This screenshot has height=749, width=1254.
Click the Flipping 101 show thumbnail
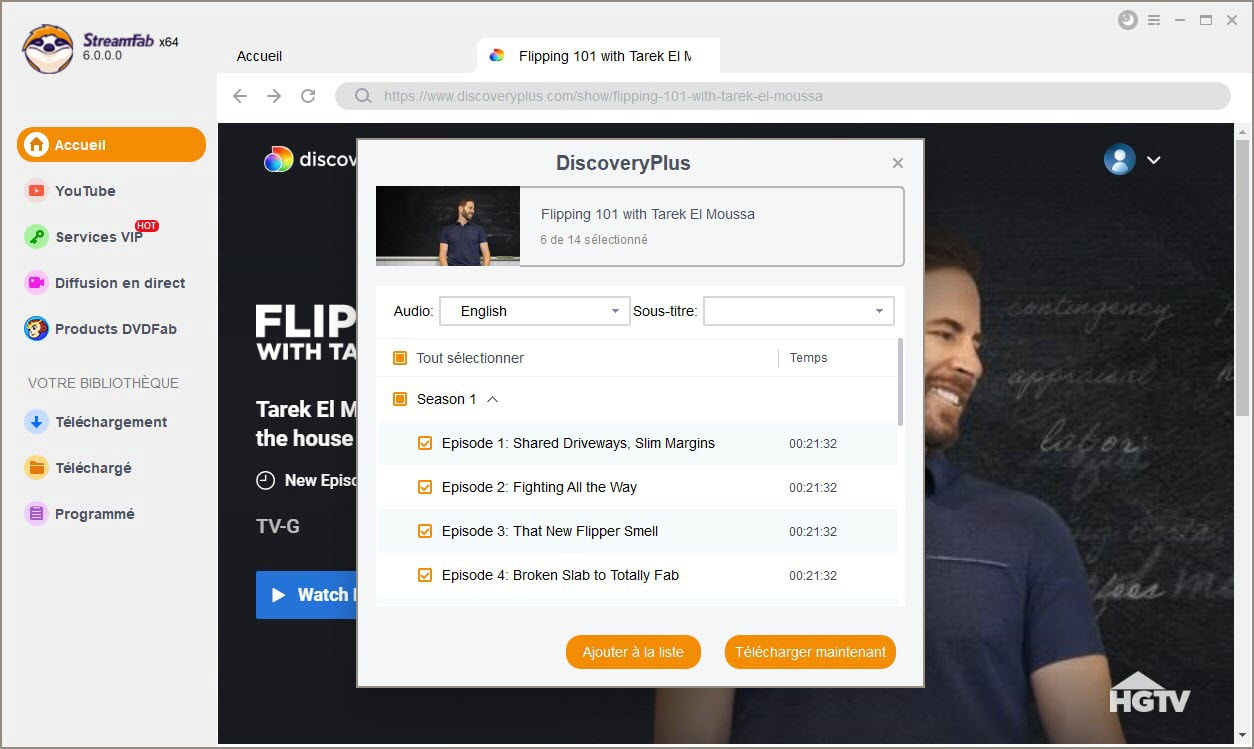coord(448,226)
